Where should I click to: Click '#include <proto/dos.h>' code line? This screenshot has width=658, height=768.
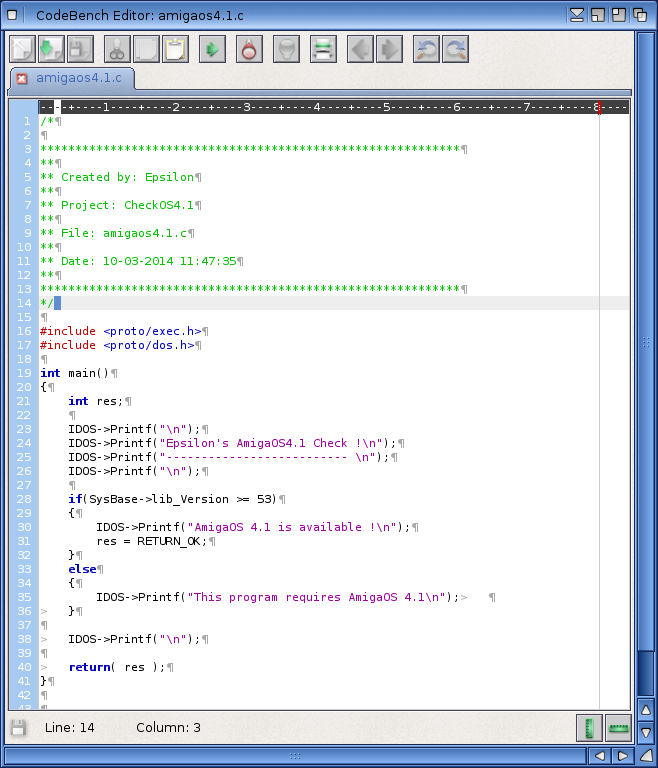pyautogui.click(x=117, y=345)
